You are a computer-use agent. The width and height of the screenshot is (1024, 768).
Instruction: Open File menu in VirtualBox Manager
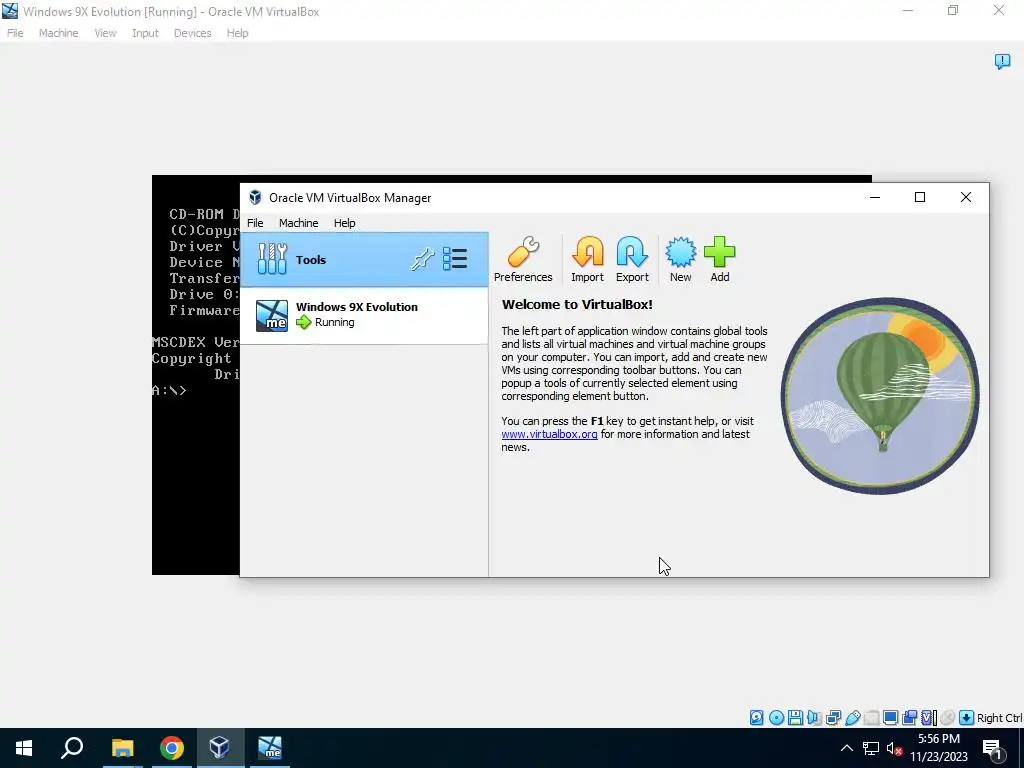[255, 223]
